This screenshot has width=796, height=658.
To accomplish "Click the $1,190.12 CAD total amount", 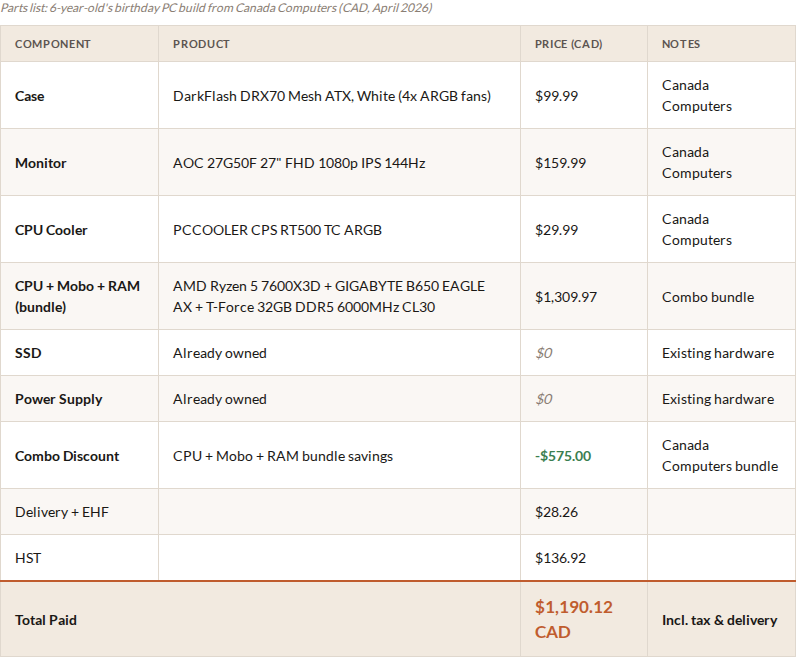I will tap(574, 619).
